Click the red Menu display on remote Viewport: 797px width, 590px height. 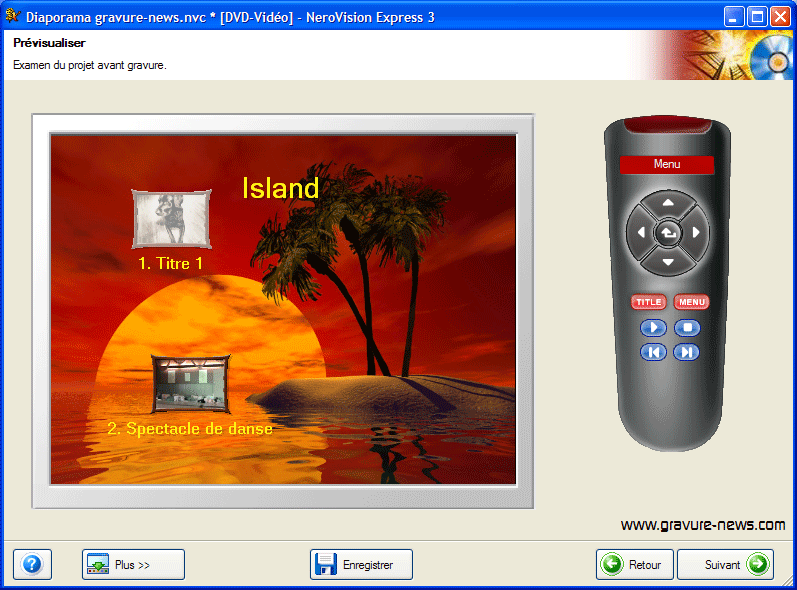point(667,165)
